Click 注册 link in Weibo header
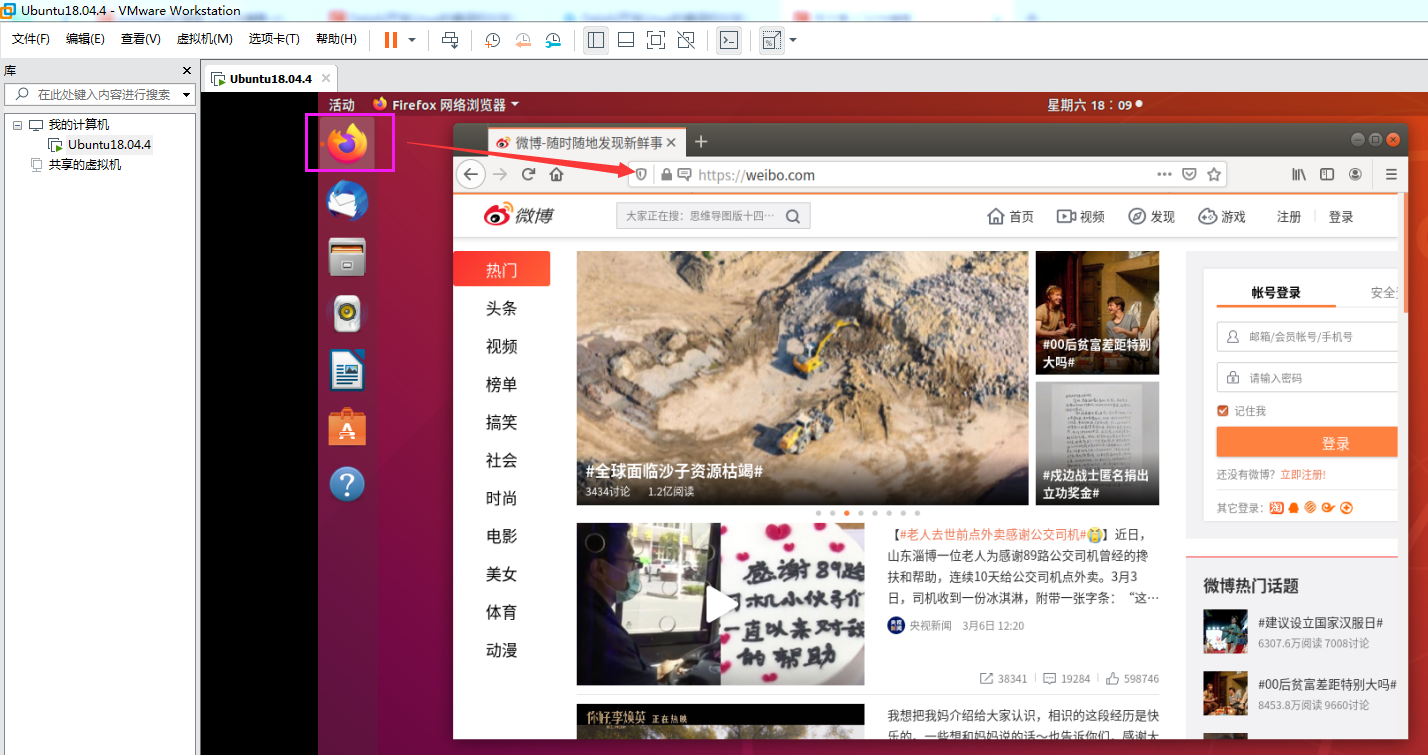 pyautogui.click(x=1289, y=216)
